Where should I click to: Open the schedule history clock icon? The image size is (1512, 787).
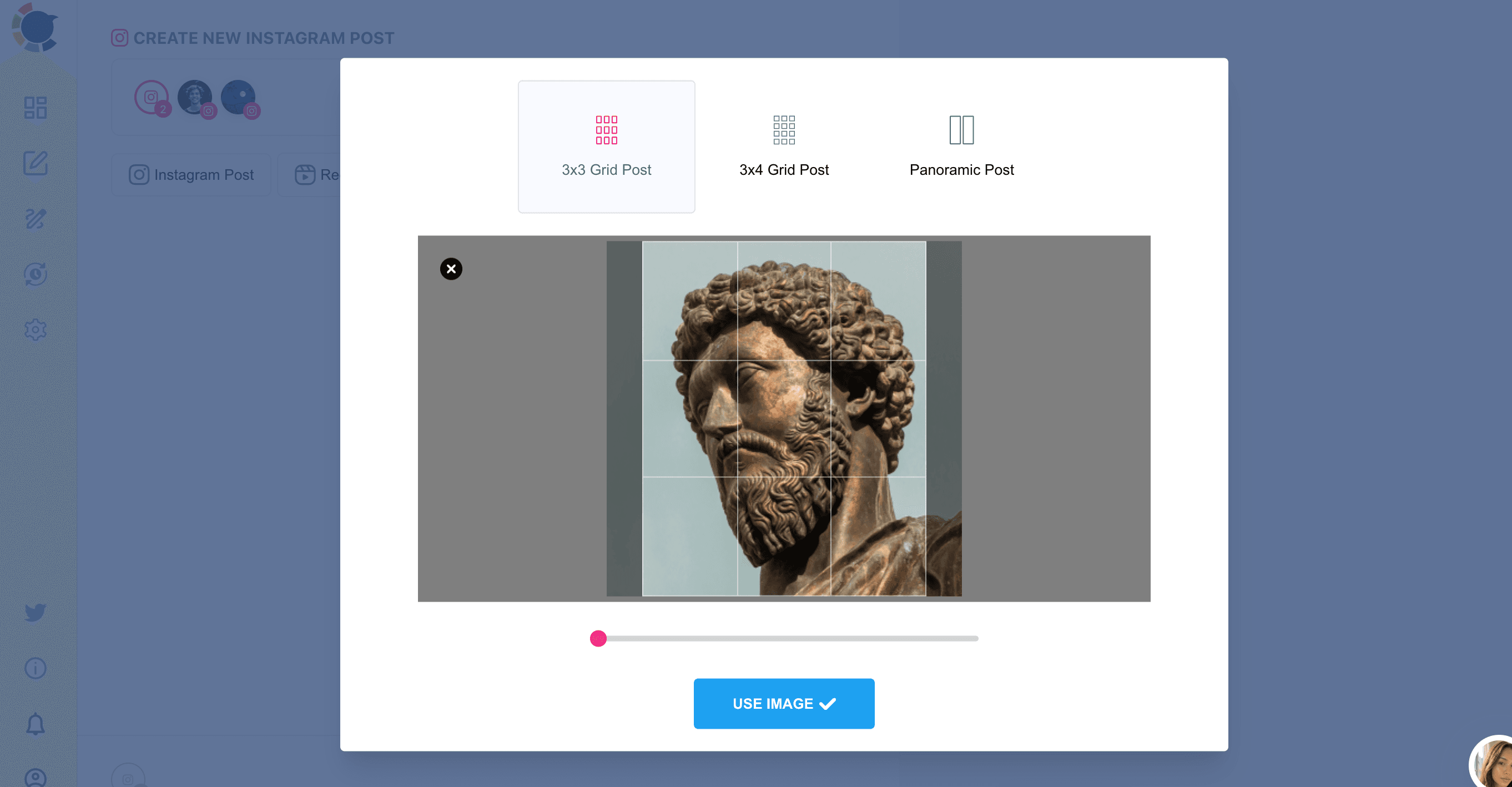[x=35, y=274]
